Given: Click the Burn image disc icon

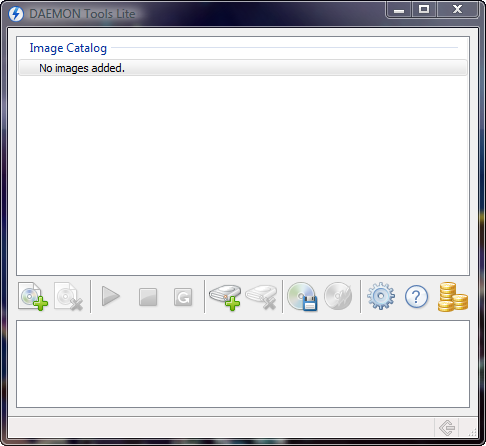Looking at the screenshot, I should (338, 296).
